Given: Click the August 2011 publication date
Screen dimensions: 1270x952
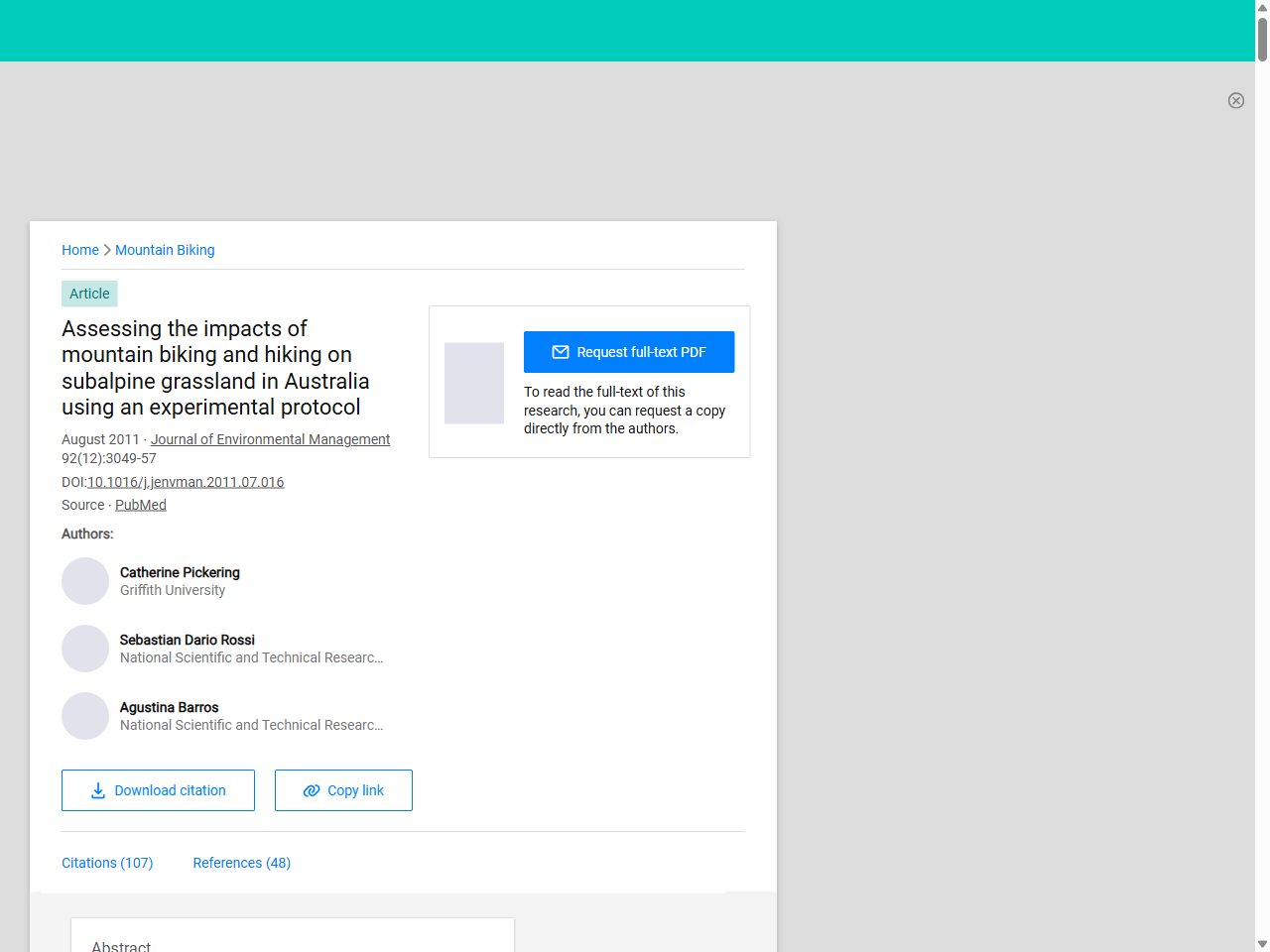Looking at the screenshot, I should tap(100, 439).
